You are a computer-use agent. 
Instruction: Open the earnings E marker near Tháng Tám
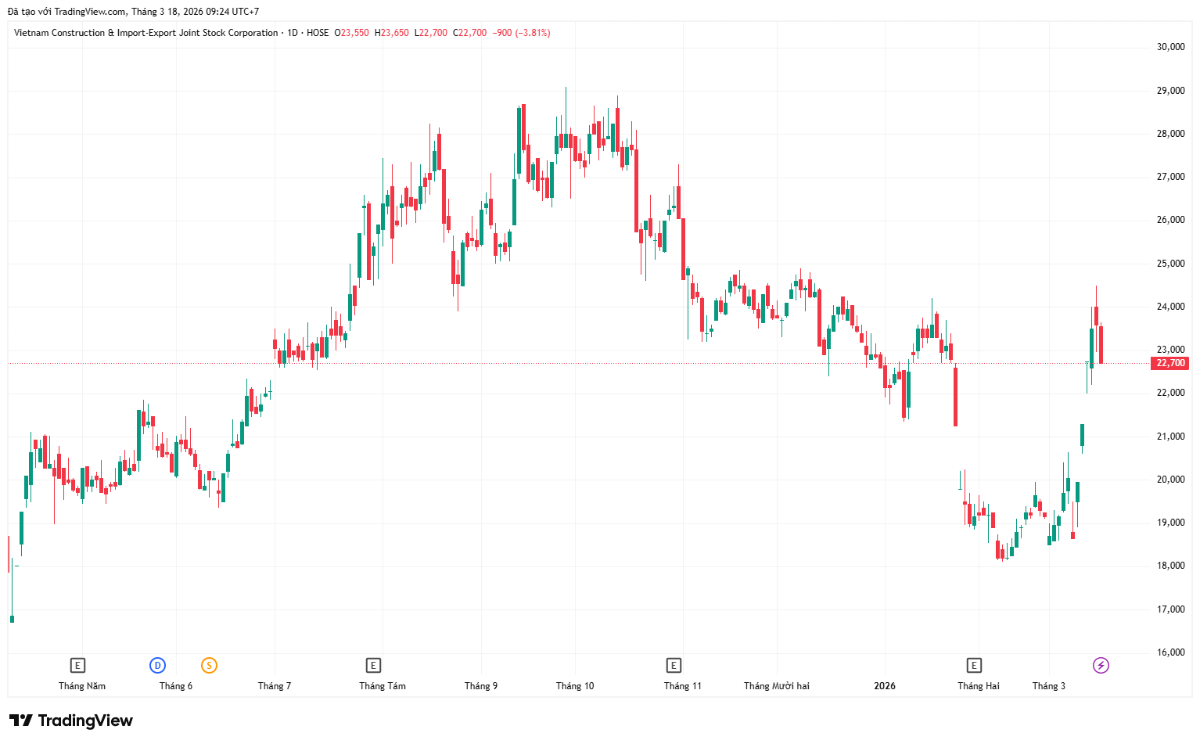[373, 665]
